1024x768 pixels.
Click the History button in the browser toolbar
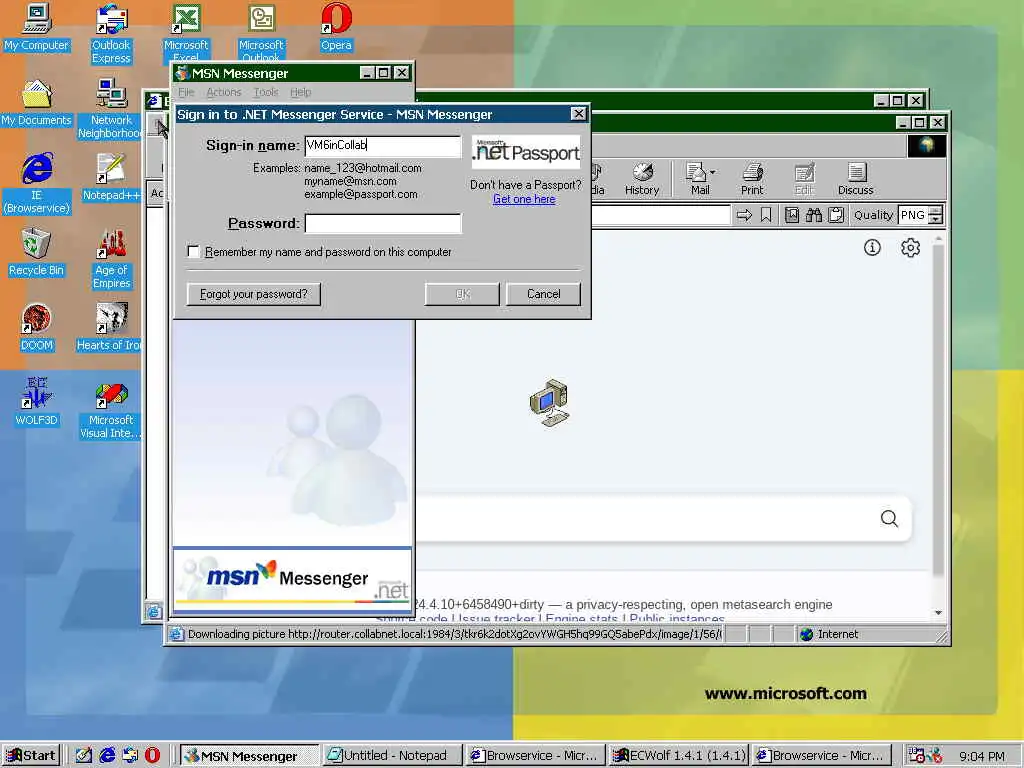pyautogui.click(x=642, y=180)
